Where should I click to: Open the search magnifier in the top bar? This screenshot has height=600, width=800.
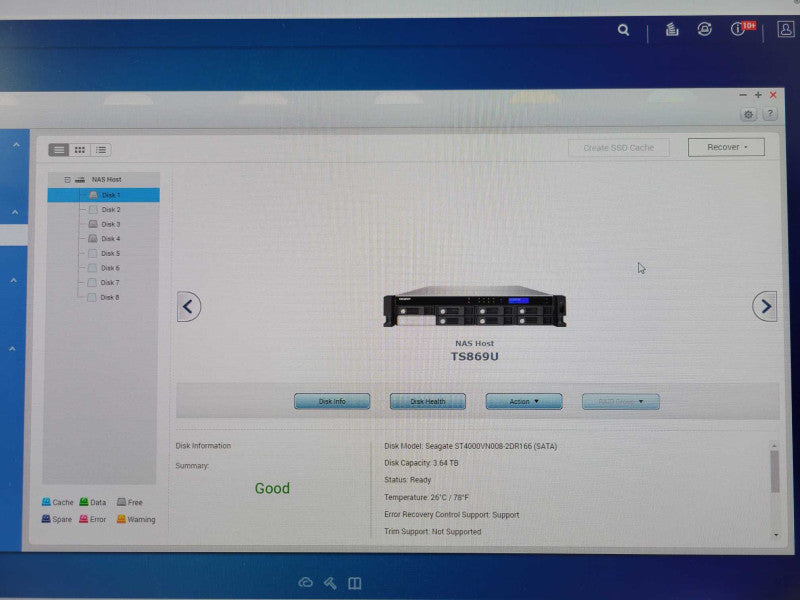(x=623, y=30)
